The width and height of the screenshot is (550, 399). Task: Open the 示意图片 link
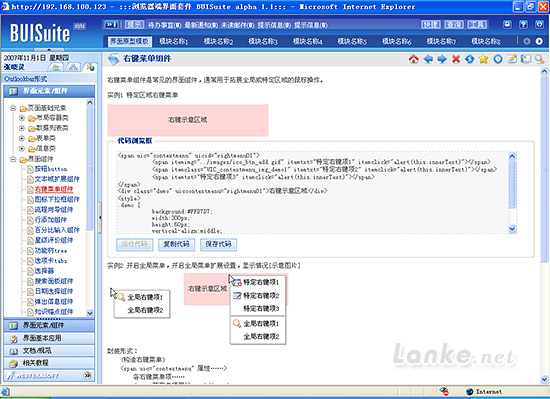pos(286,266)
